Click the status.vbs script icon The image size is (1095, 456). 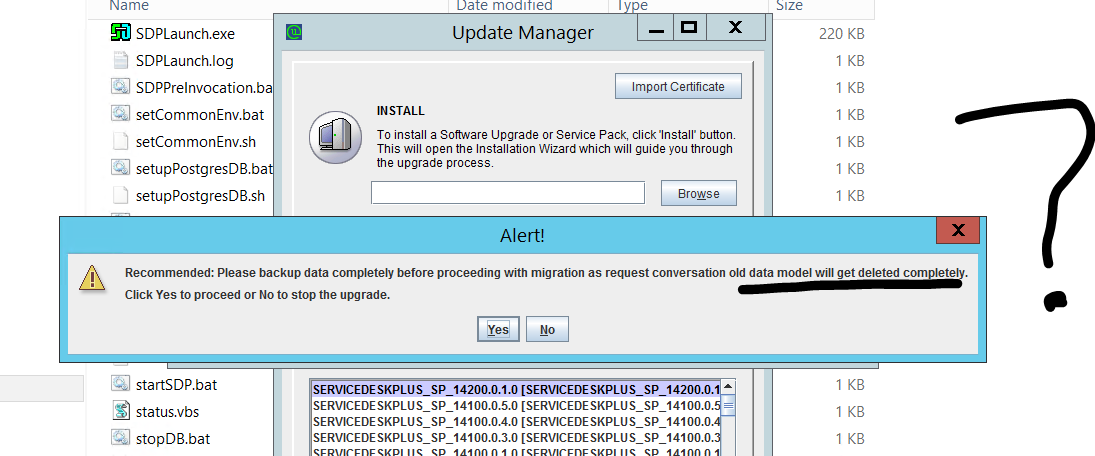pos(121,411)
